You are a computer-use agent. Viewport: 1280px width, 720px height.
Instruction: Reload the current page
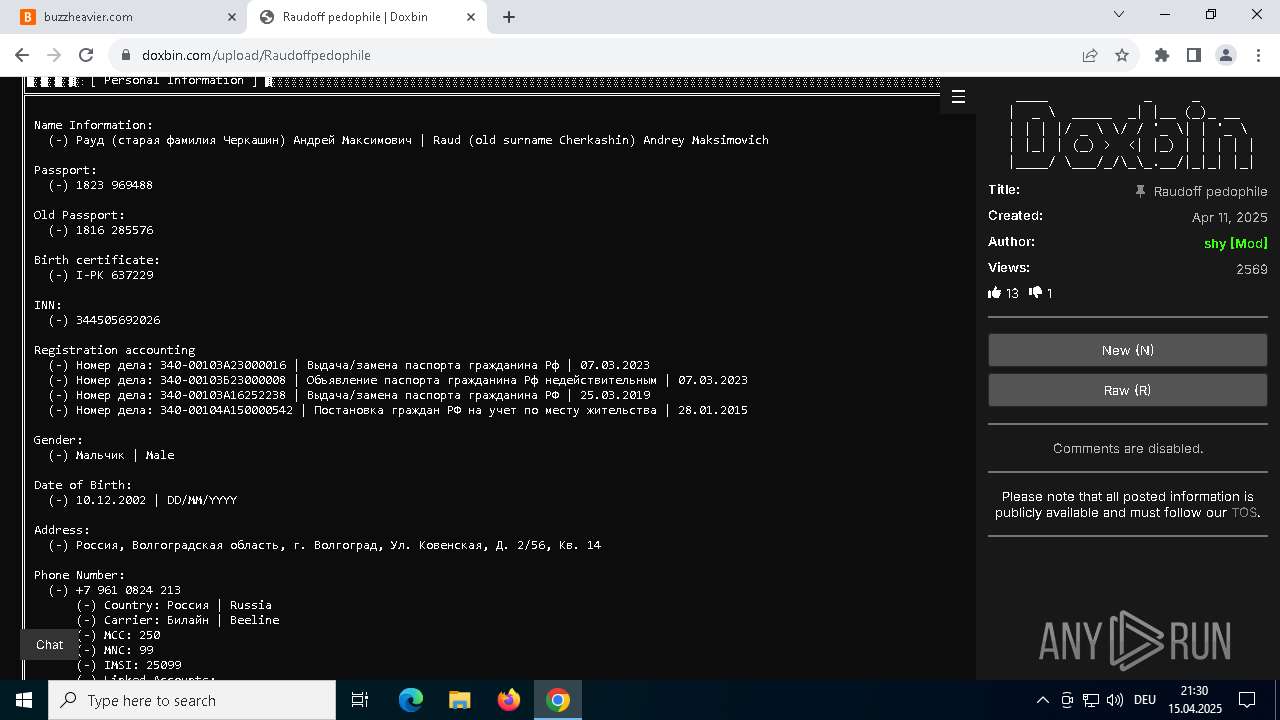tap(86, 55)
